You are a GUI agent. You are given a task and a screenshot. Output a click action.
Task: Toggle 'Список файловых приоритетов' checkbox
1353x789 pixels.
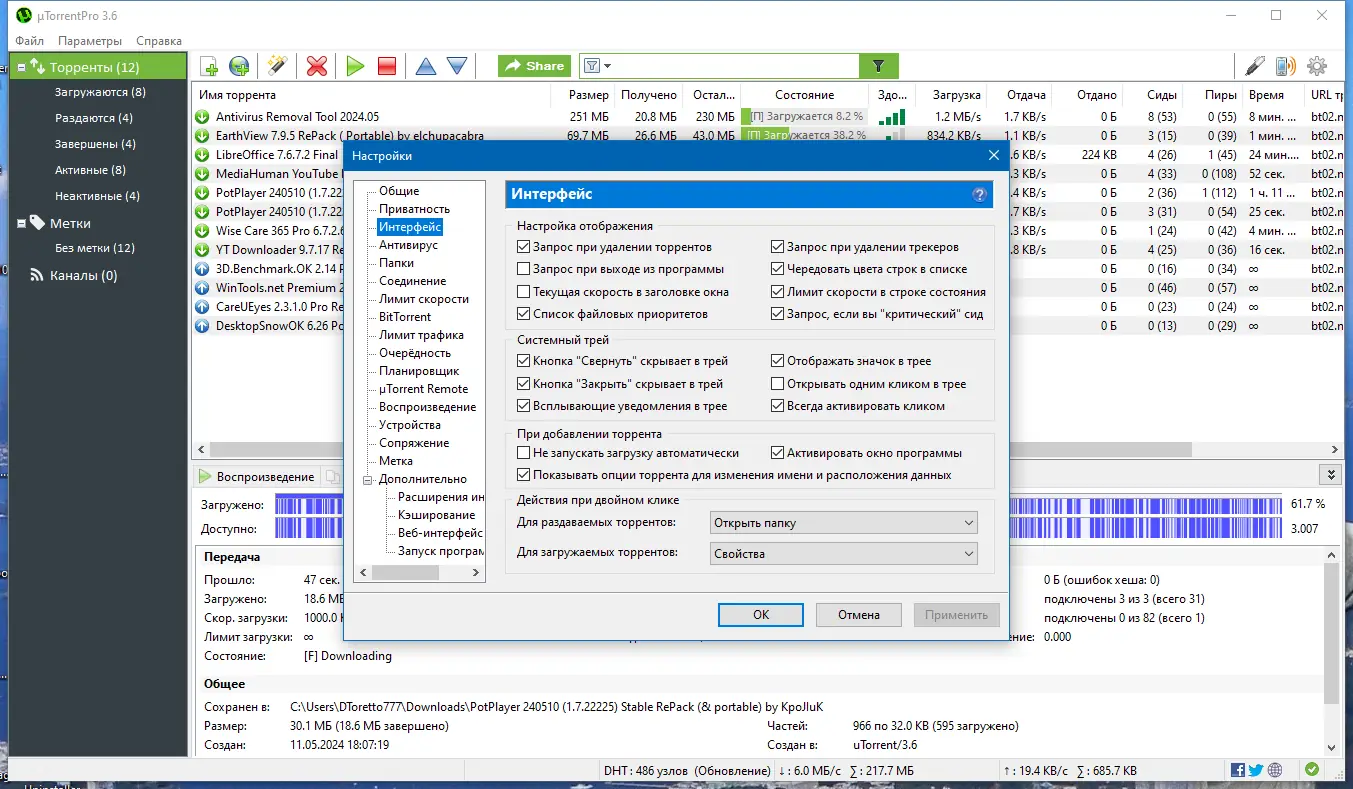(x=524, y=314)
